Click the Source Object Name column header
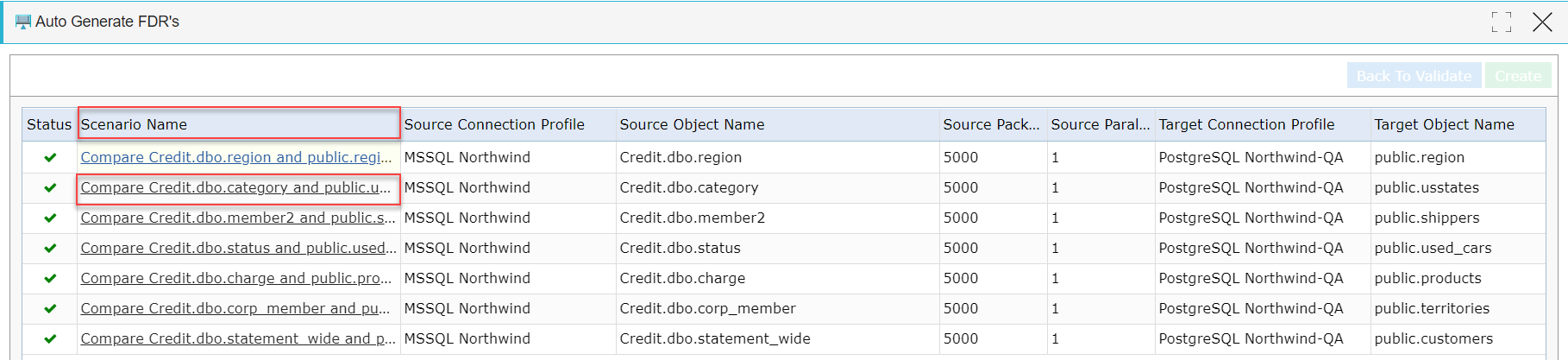This screenshot has width=1568, height=360. [x=778, y=124]
